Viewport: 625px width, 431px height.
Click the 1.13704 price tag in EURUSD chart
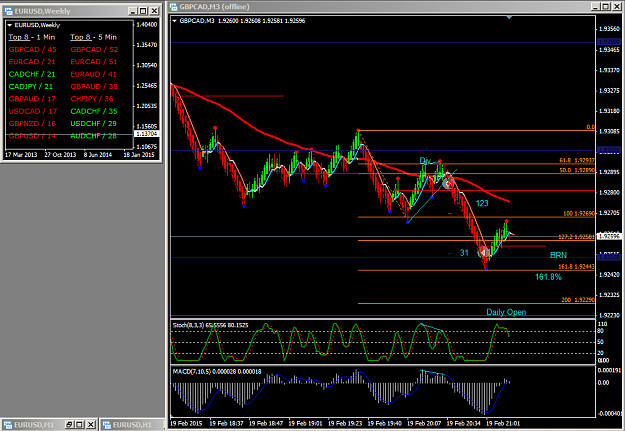click(x=147, y=134)
